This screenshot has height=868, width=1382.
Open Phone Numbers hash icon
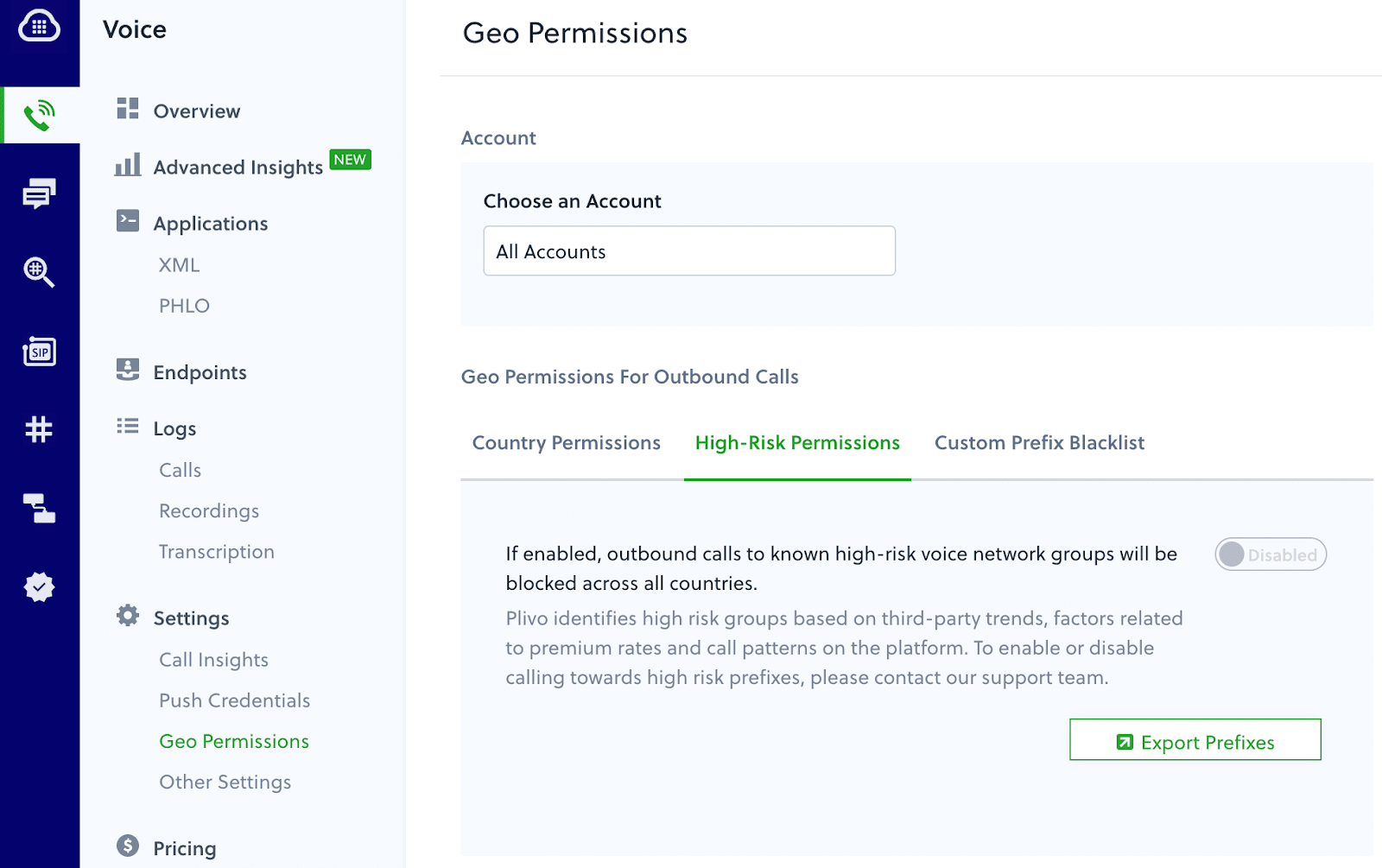coord(40,429)
